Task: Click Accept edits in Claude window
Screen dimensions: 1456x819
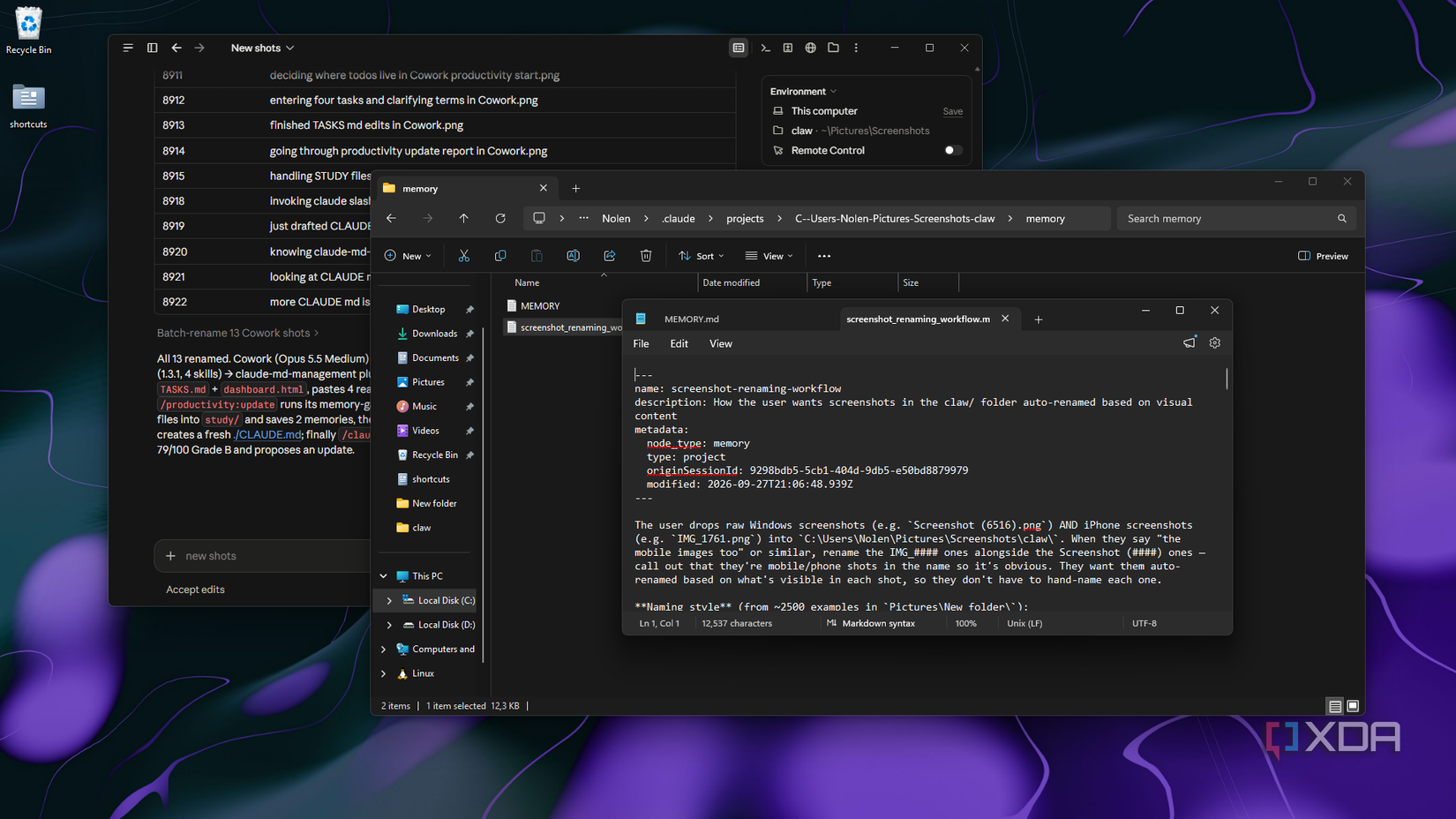Action: pos(195,590)
